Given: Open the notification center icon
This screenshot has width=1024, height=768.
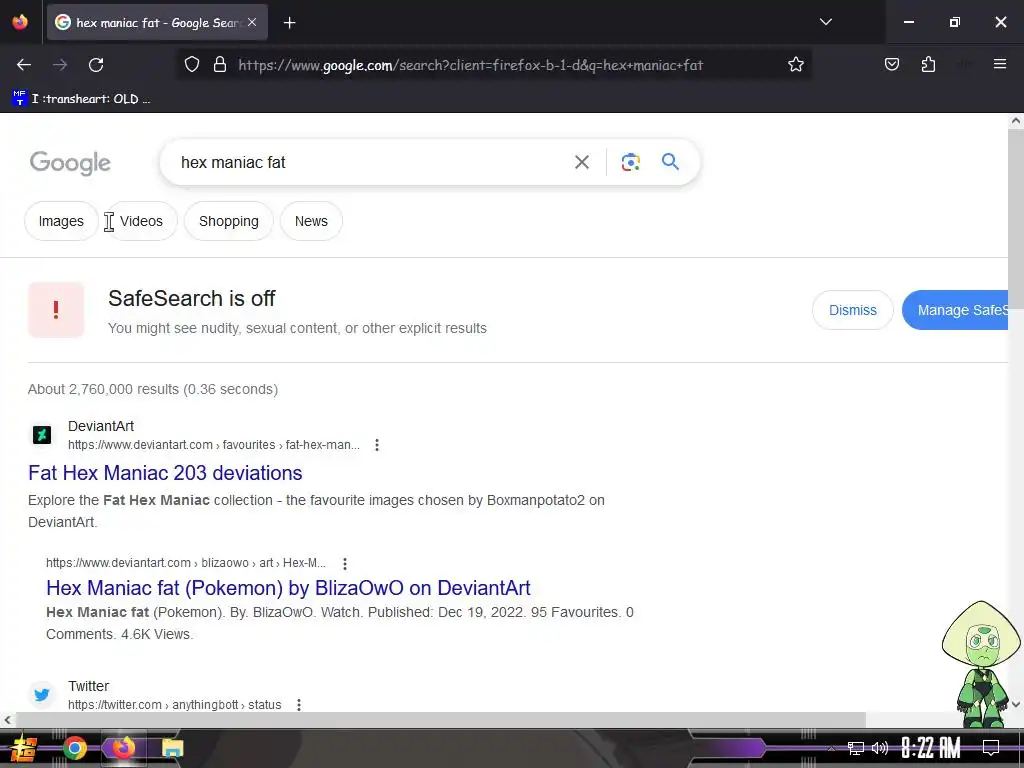Looking at the screenshot, I should tap(991, 748).
